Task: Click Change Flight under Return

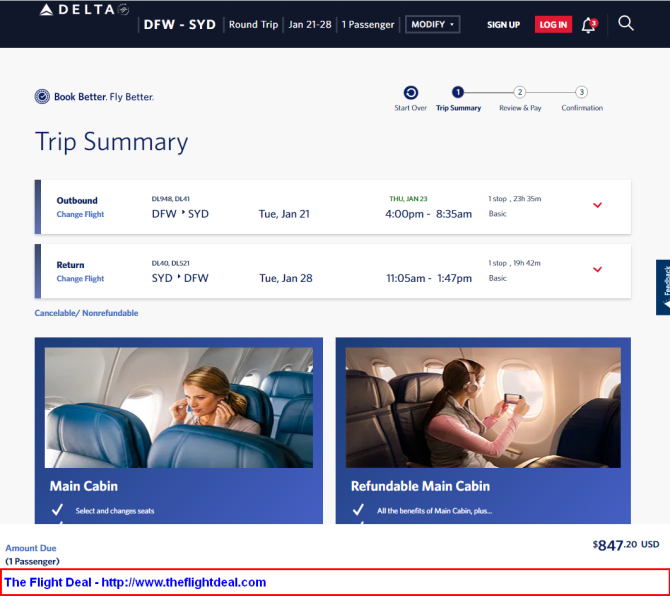Action: (80, 279)
